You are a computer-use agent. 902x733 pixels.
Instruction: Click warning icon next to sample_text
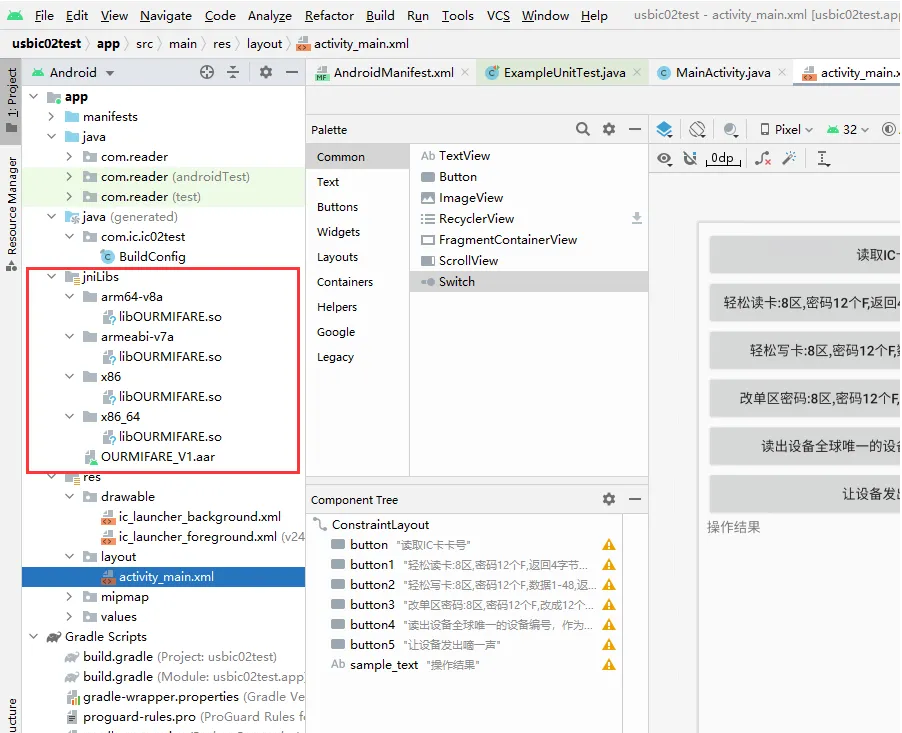click(609, 665)
